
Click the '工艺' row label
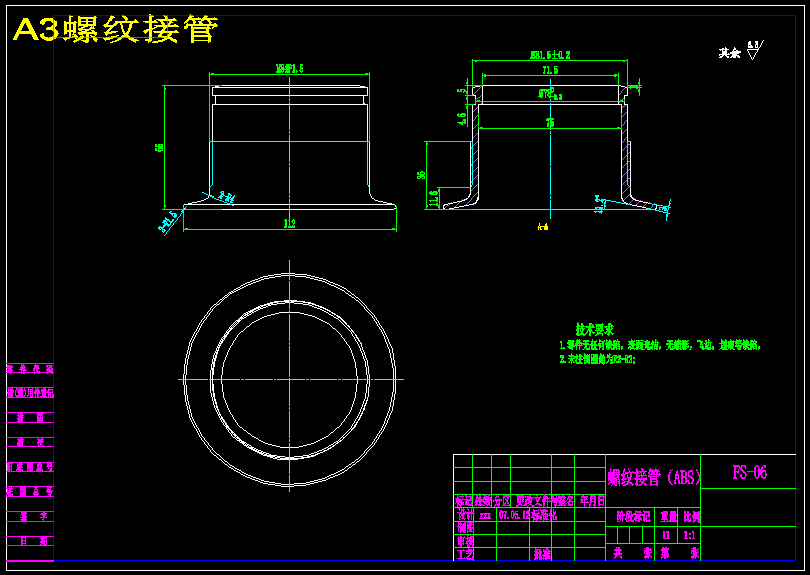click(465, 554)
